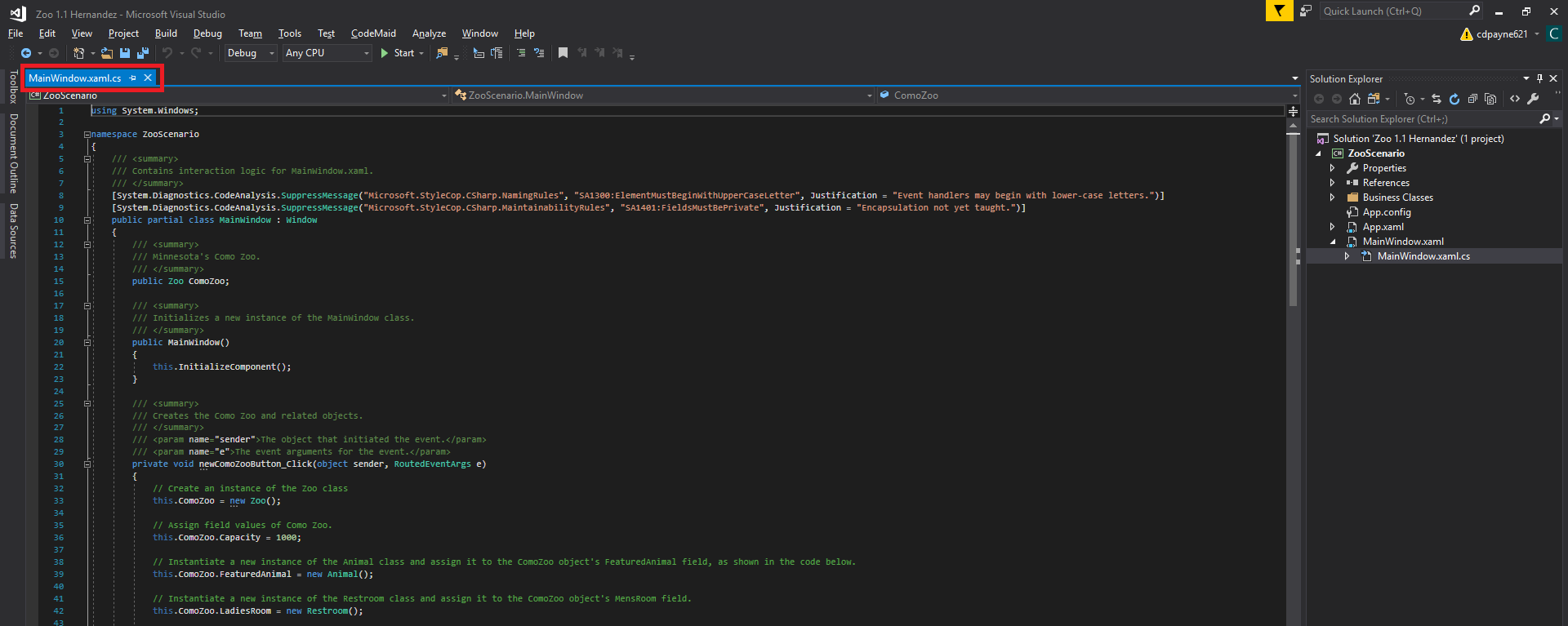Toggle a bookmark using the bookmark icon
Screen dimensions: 1568x626
563,53
